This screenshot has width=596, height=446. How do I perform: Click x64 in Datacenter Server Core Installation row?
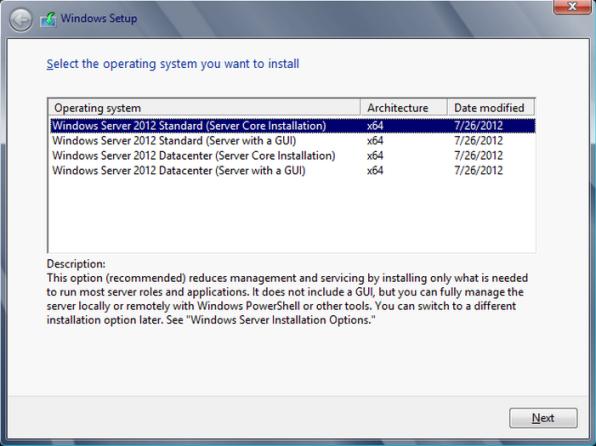375,156
